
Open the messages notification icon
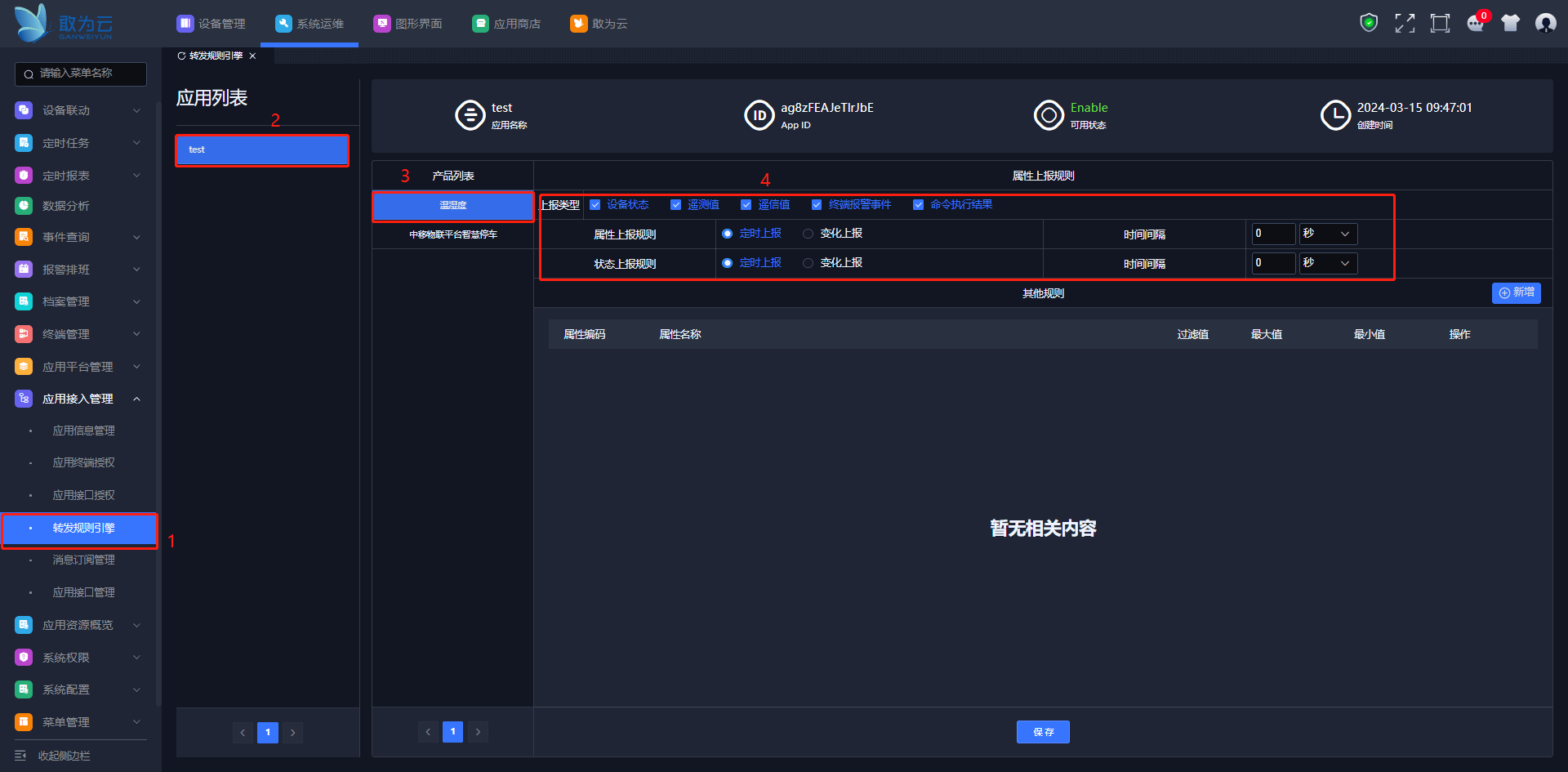(1476, 23)
